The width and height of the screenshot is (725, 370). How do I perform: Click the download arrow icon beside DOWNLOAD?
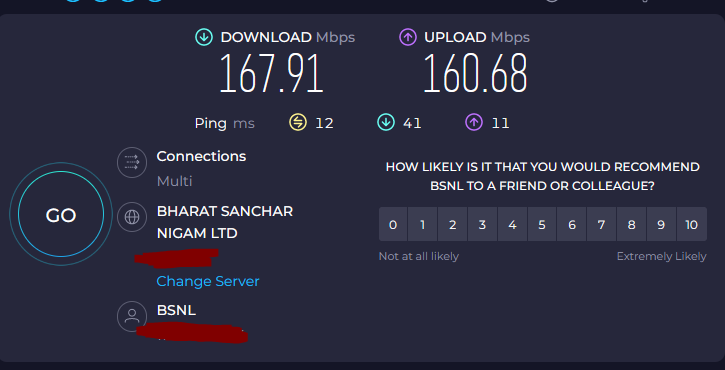point(204,37)
